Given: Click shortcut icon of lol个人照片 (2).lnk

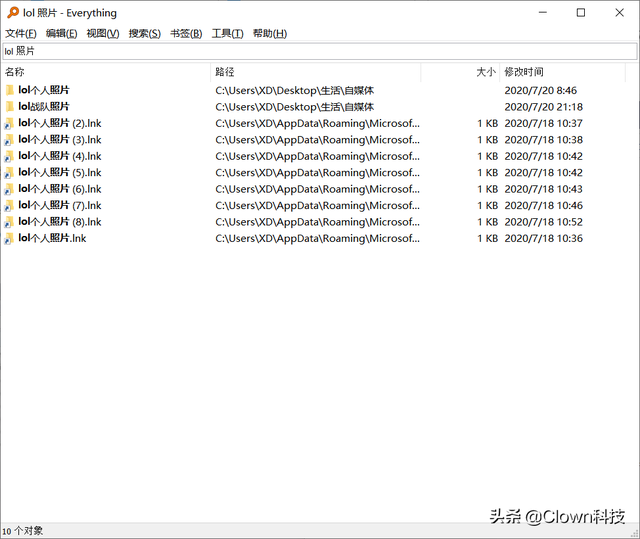Looking at the screenshot, I should click(9, 124).
